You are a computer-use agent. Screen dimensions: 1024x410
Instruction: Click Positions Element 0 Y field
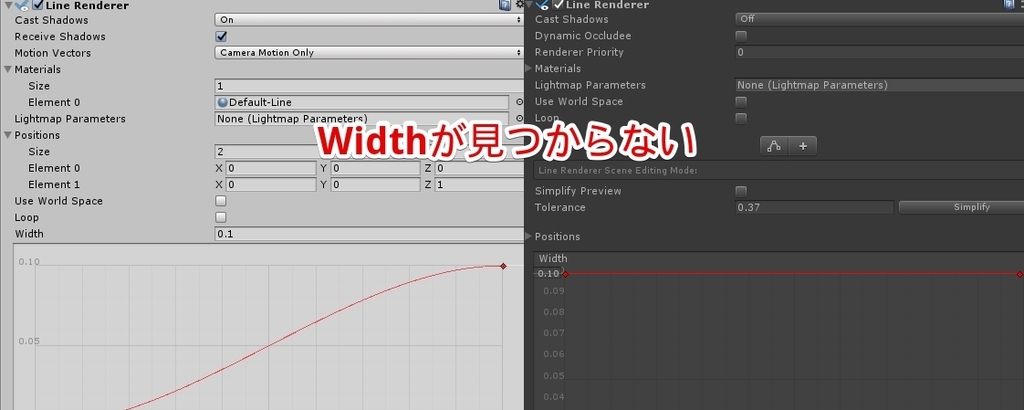coord(375,168)
